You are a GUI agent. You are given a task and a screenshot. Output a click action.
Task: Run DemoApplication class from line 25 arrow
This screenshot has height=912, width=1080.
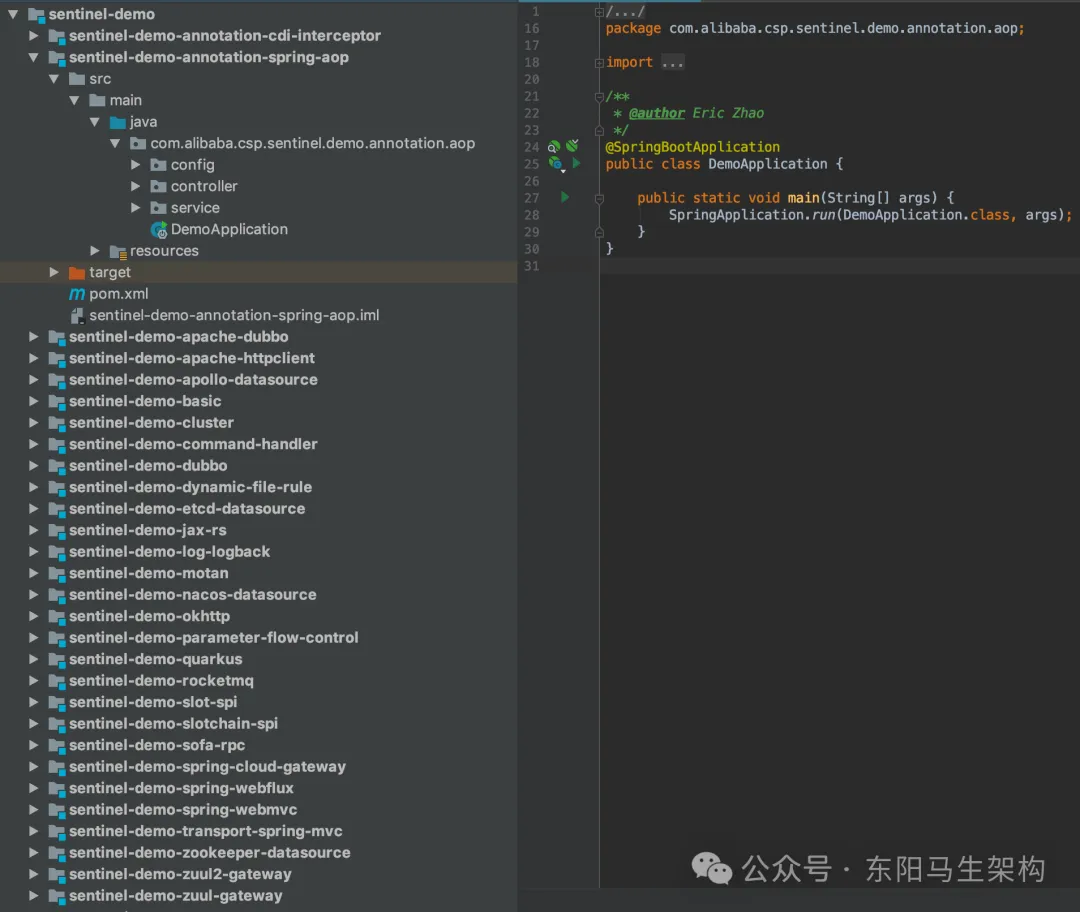click(x=577, y=163)
